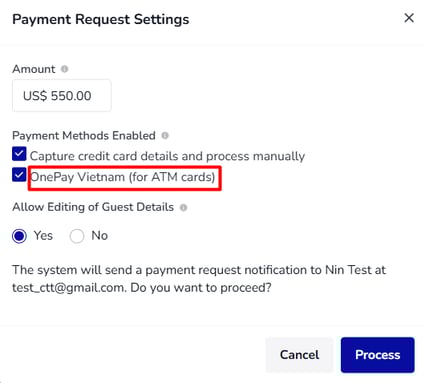Focus the US$ 550.00 amount field
Image resolution: width=425 pixels, height=383 pixels.
(62, 96)
